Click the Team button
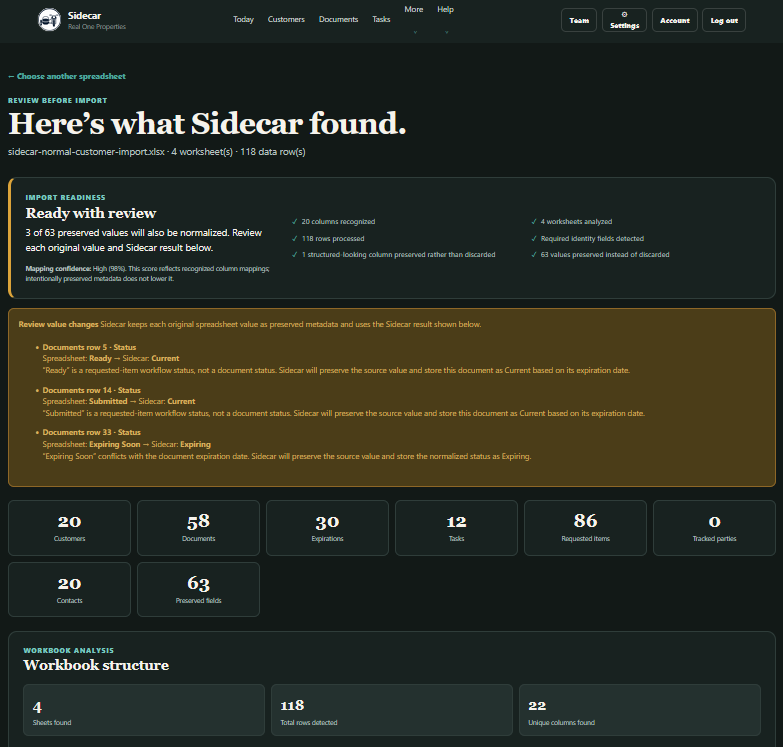The width and height of the screenshot is (783, 747). click(579, 20)
